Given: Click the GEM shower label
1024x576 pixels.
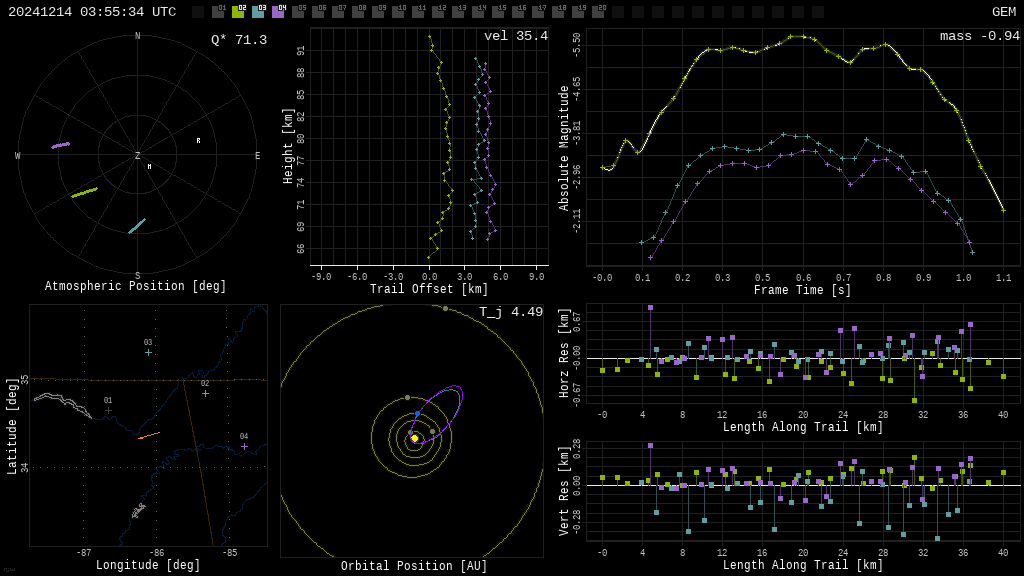Looking at the screenshot, I should [x=1003, y=12].
